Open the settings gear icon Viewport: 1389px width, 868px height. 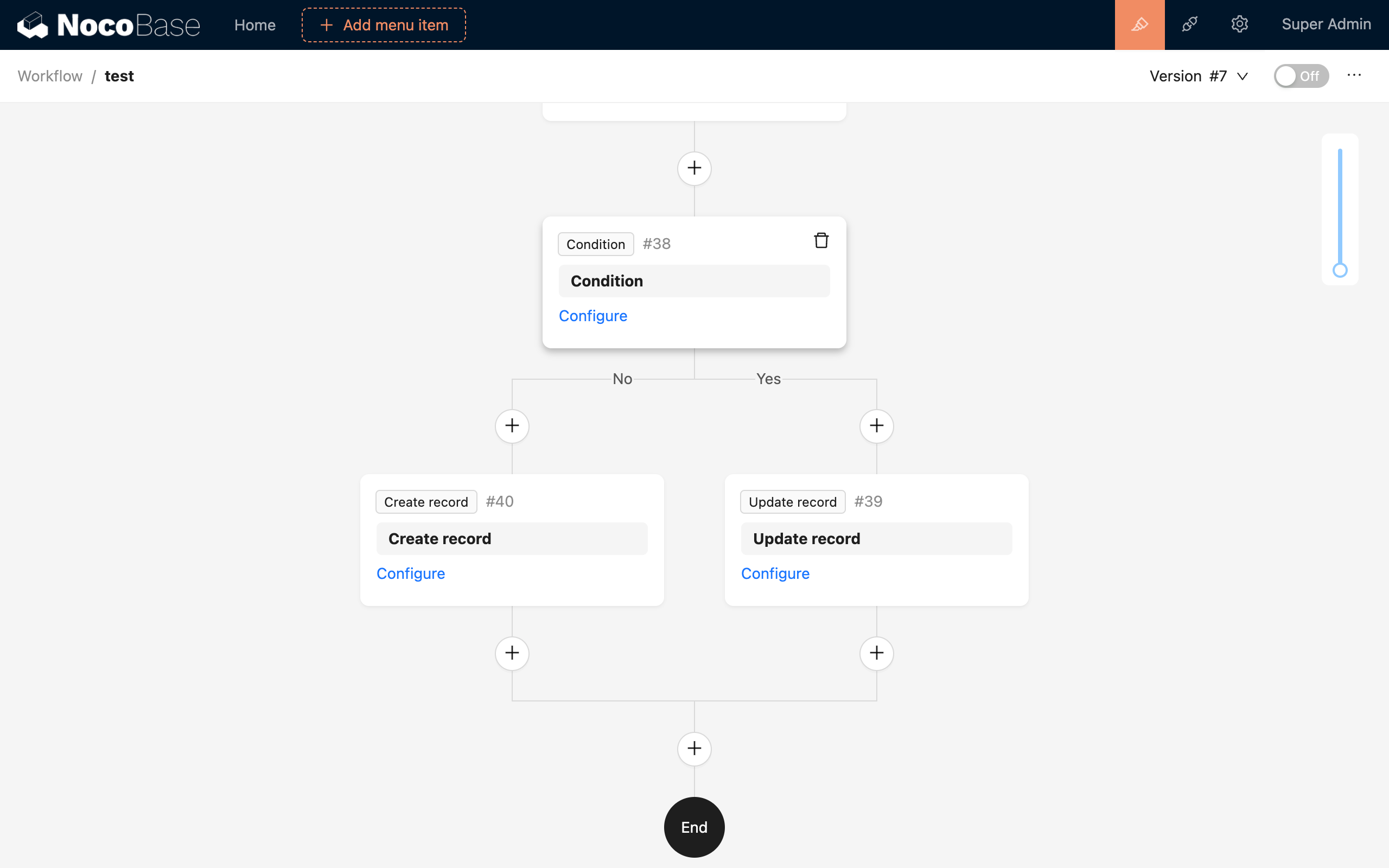1239,25
